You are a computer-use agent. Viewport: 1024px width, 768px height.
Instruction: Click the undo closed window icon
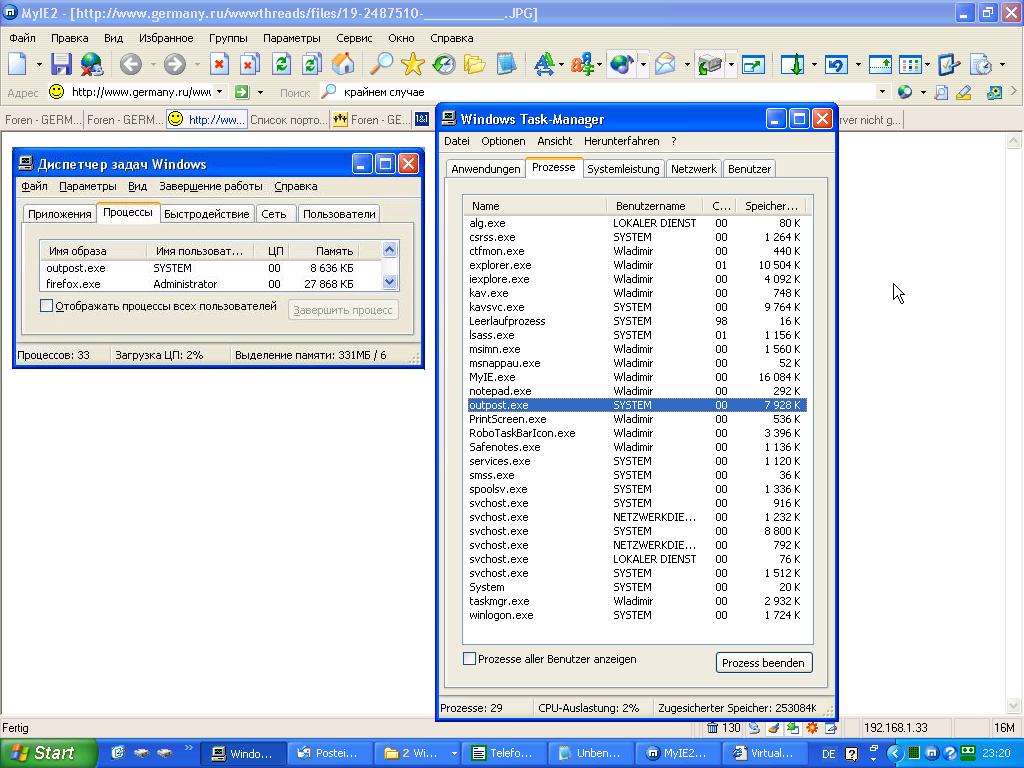pos(837,64)
